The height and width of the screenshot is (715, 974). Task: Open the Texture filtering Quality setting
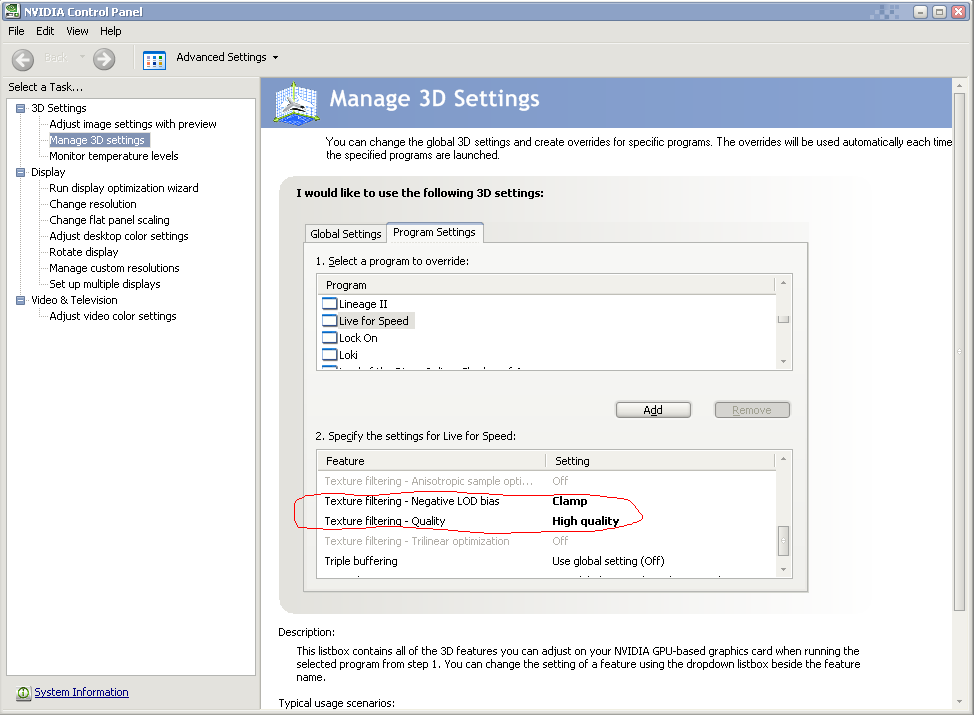pos(586,521)
